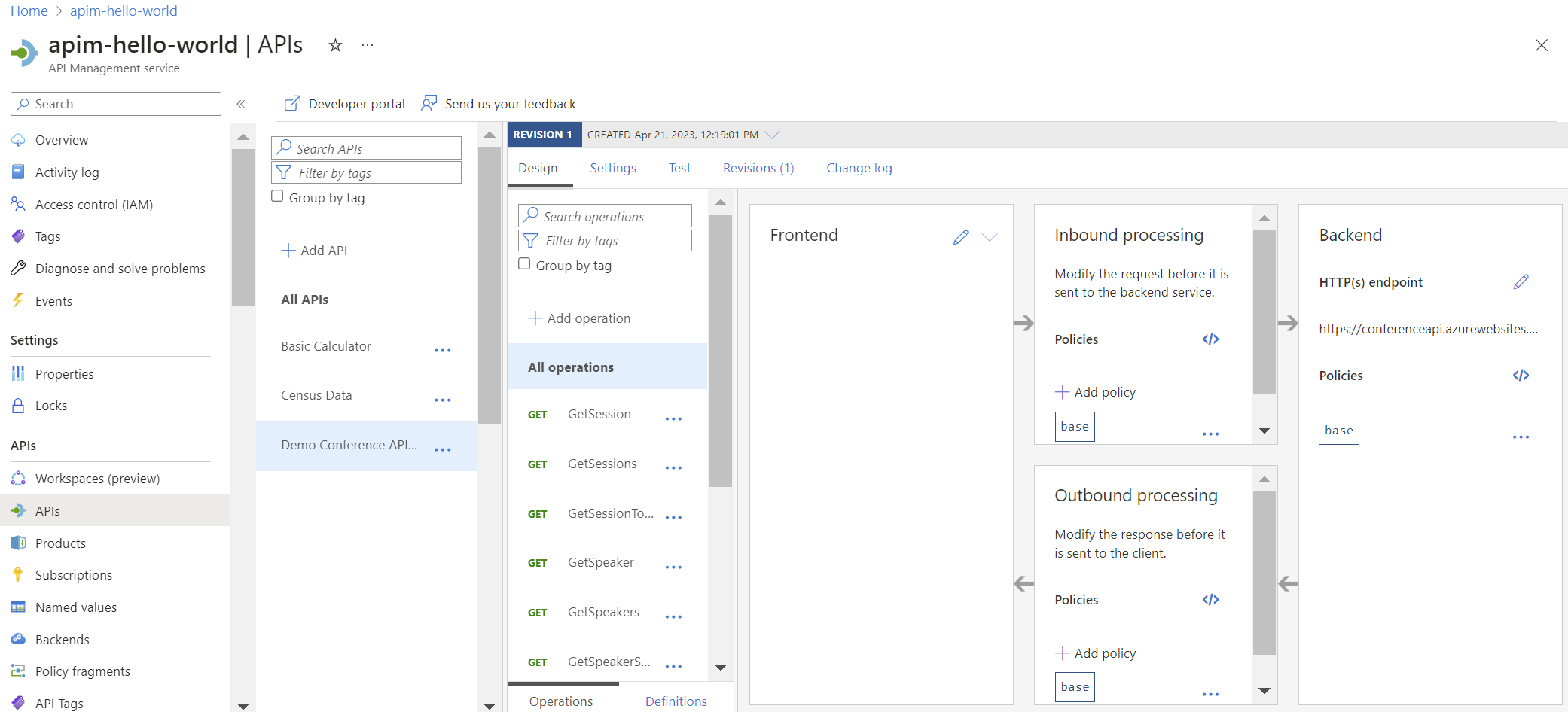The width and height of the screenshot is (1568, 712).
Task: Open Subscriptions page
Action: click(73, 575)
